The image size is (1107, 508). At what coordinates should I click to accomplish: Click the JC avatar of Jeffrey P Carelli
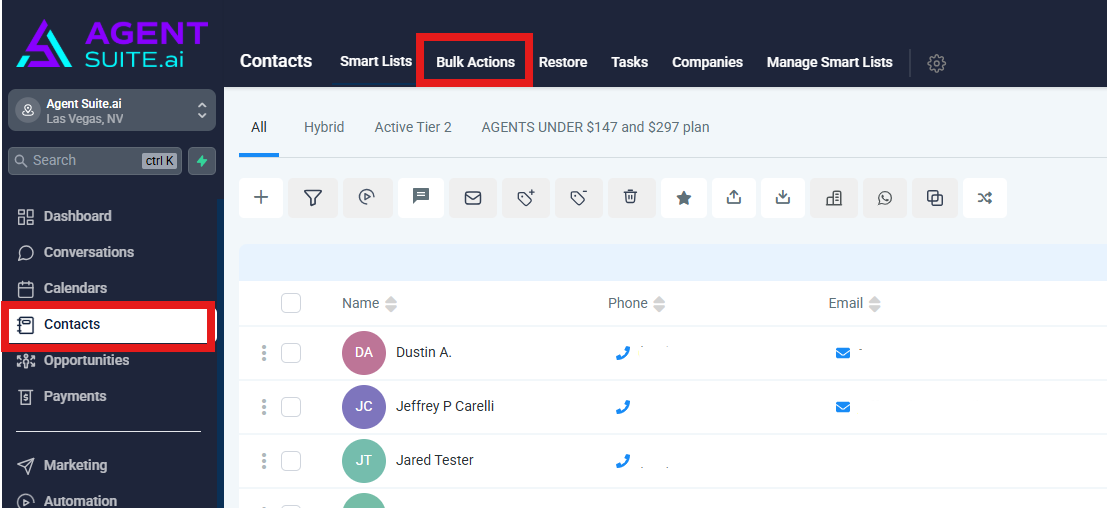(x=364, y=407)
